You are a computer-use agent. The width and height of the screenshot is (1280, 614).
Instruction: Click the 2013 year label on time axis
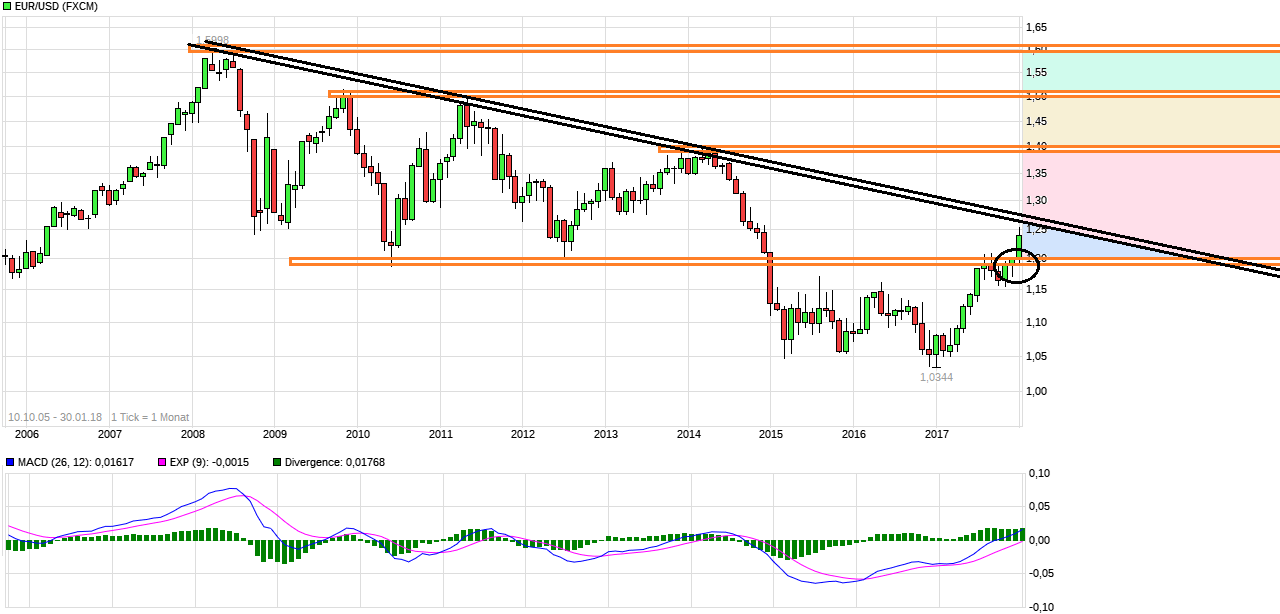pos(606,434)
